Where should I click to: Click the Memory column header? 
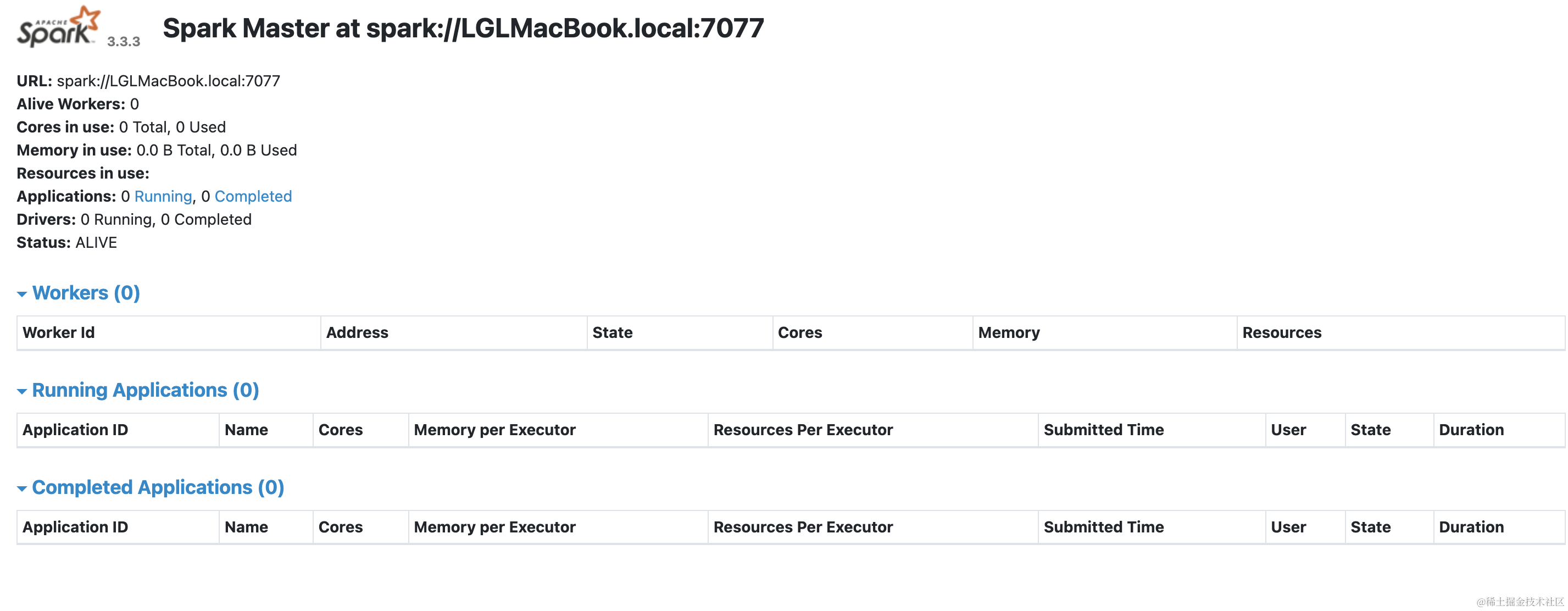tap(1009, 332)
